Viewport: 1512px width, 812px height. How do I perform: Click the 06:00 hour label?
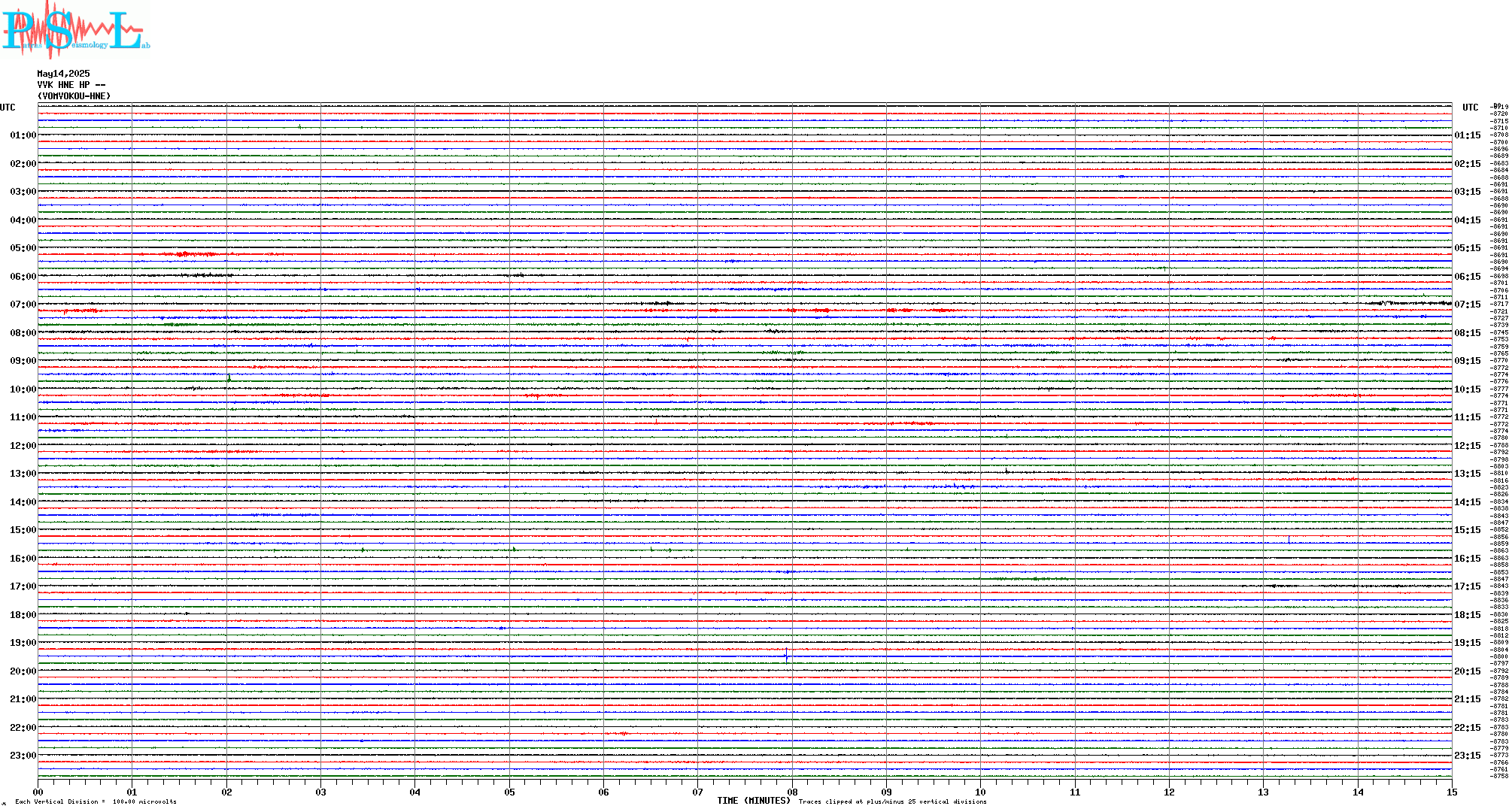click(x=23, y=277)
